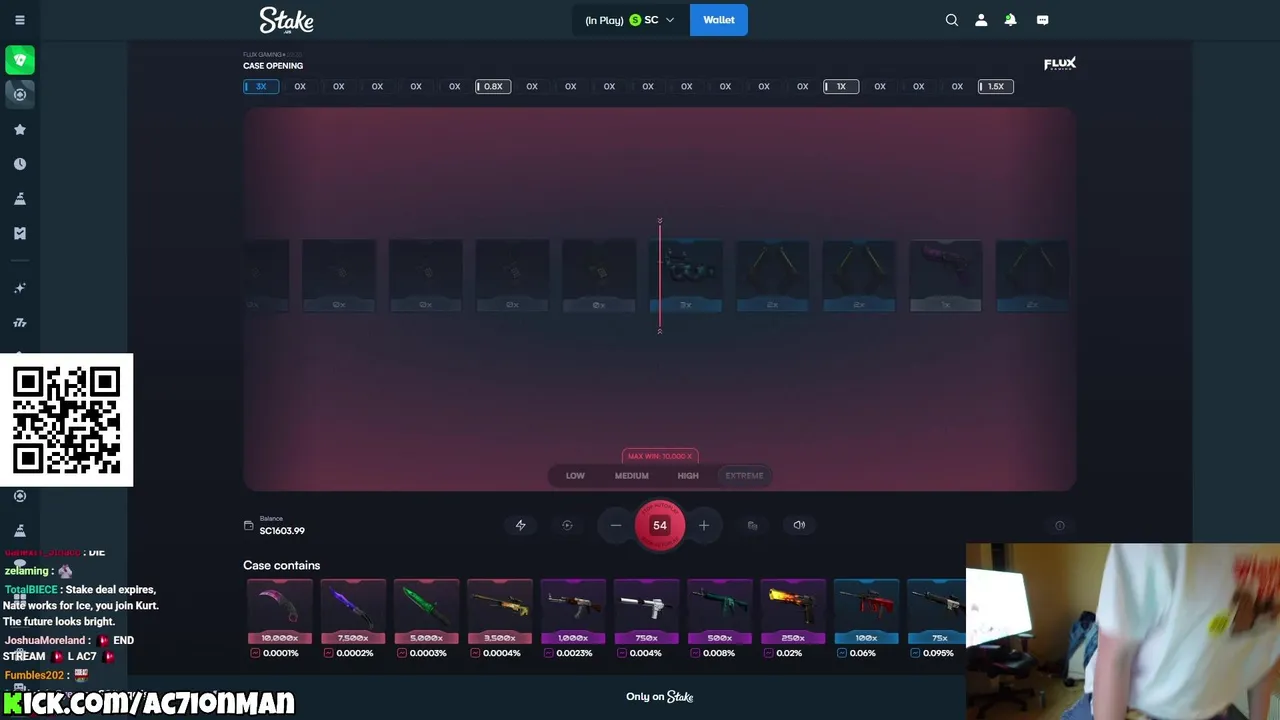Screen dimensions: 1280x720
Task: Click the 0.0001% odds chart icon
Action: point(255,653)
